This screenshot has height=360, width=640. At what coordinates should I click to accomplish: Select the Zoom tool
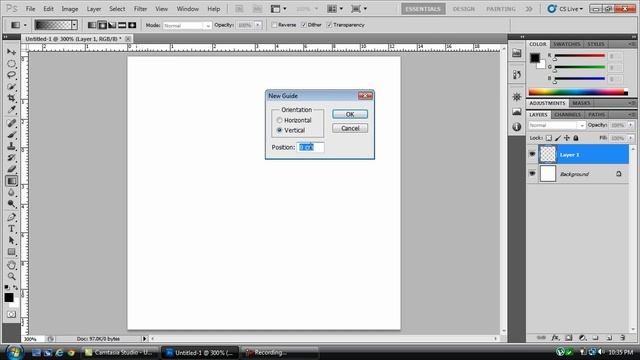pyautogui.click(x=11, y=276)
